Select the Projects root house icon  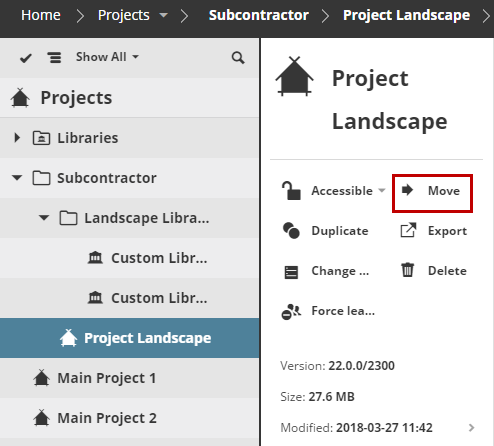pyautogui.click(x=20, y=98)
